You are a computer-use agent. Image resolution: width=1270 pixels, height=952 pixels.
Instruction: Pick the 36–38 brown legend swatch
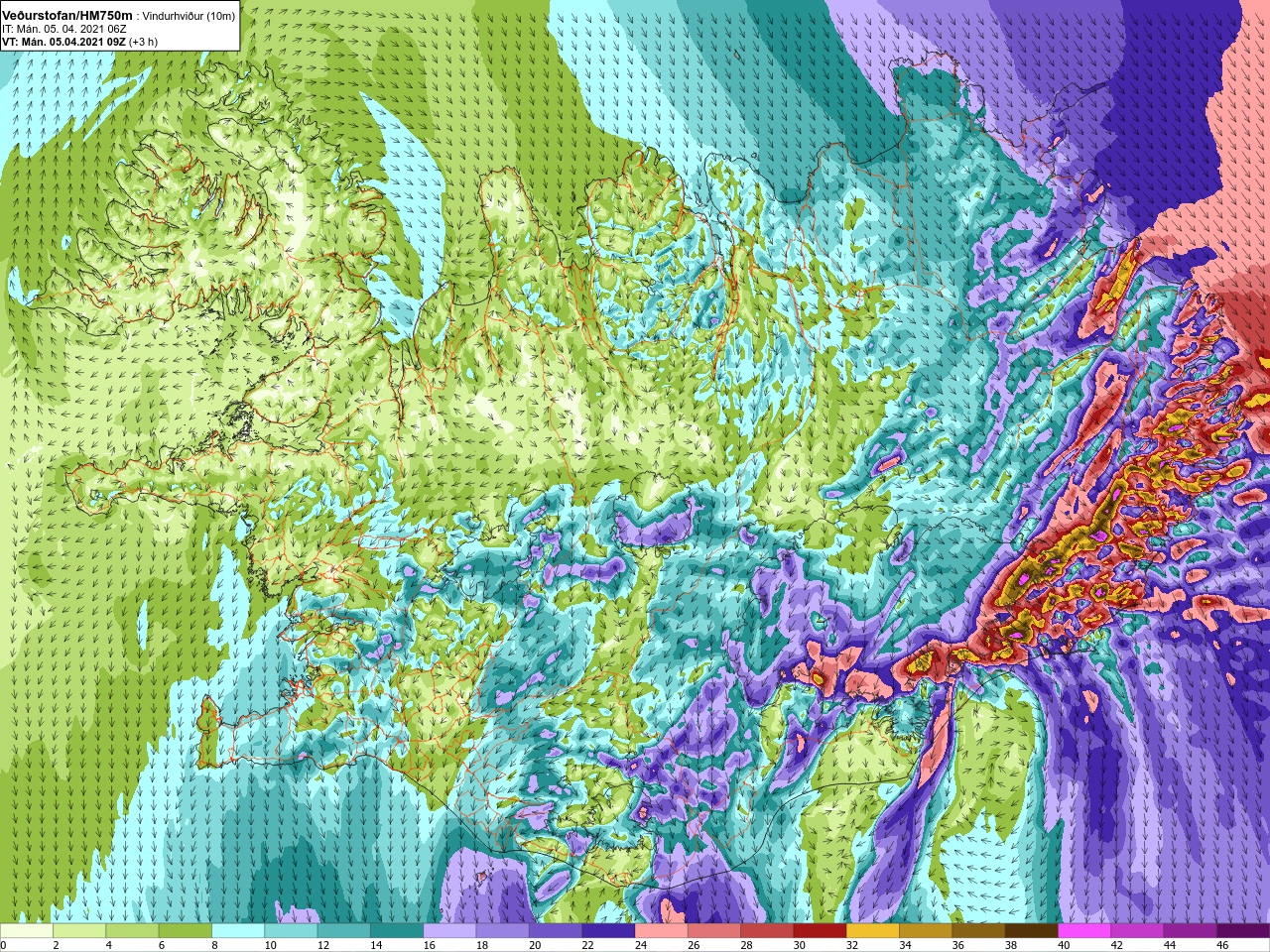(x=977, y=931)
